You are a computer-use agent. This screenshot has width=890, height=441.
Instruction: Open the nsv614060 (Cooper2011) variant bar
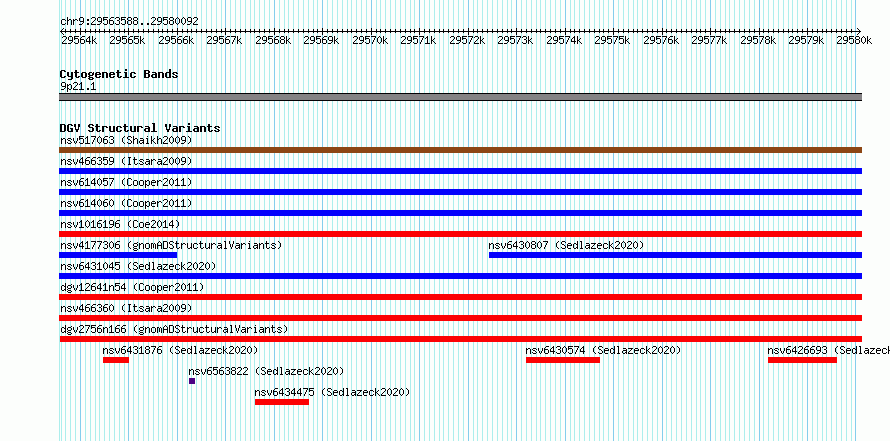tap(460, 213)
